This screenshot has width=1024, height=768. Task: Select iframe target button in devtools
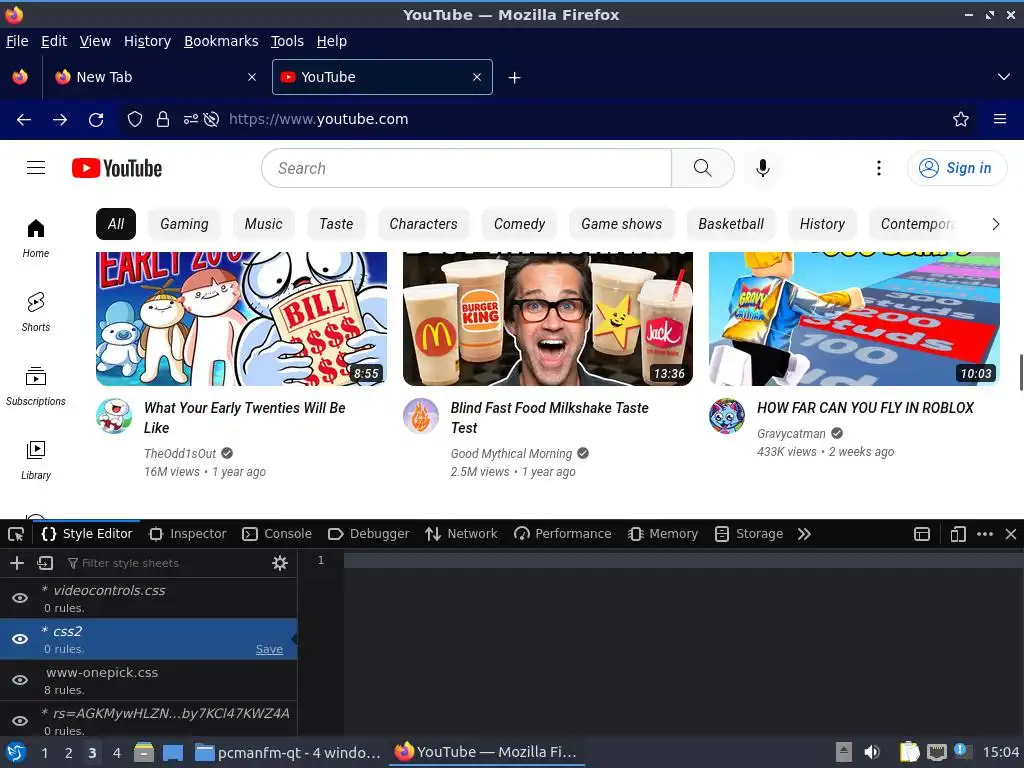point(922,534)
